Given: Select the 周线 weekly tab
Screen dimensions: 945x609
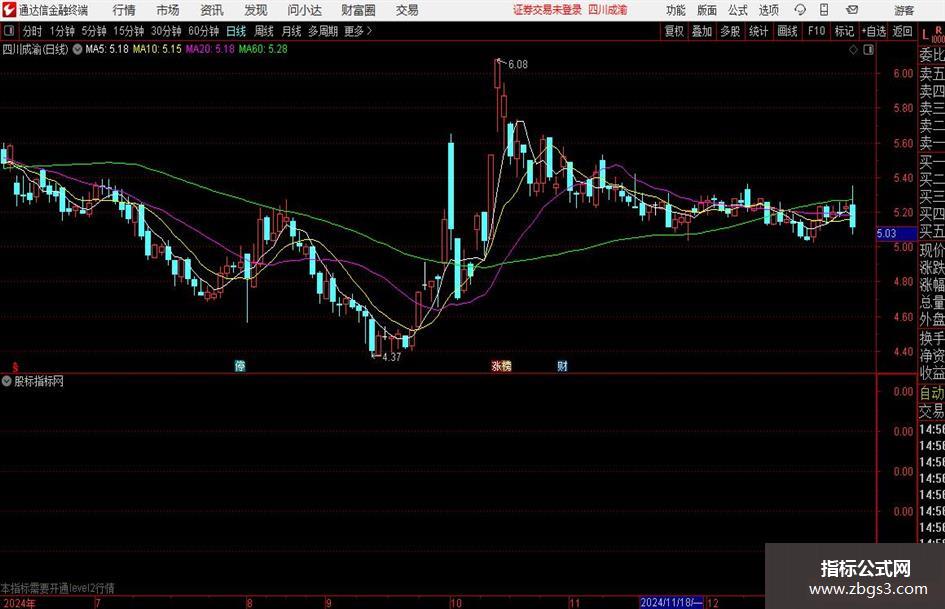Looking at the screenshot, I should [x=264, y=31].
